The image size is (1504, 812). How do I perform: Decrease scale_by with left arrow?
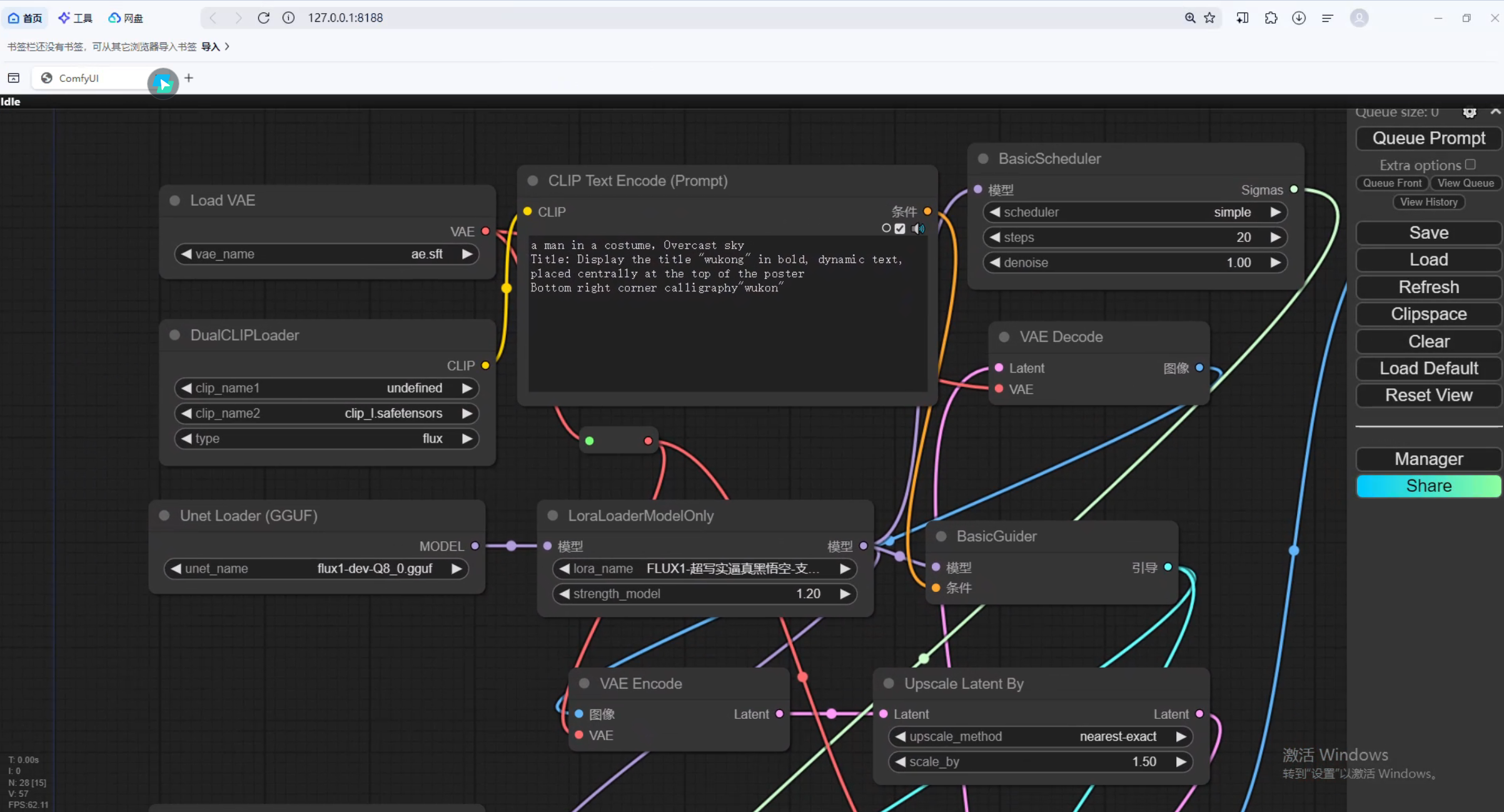(x=901, y=761)
